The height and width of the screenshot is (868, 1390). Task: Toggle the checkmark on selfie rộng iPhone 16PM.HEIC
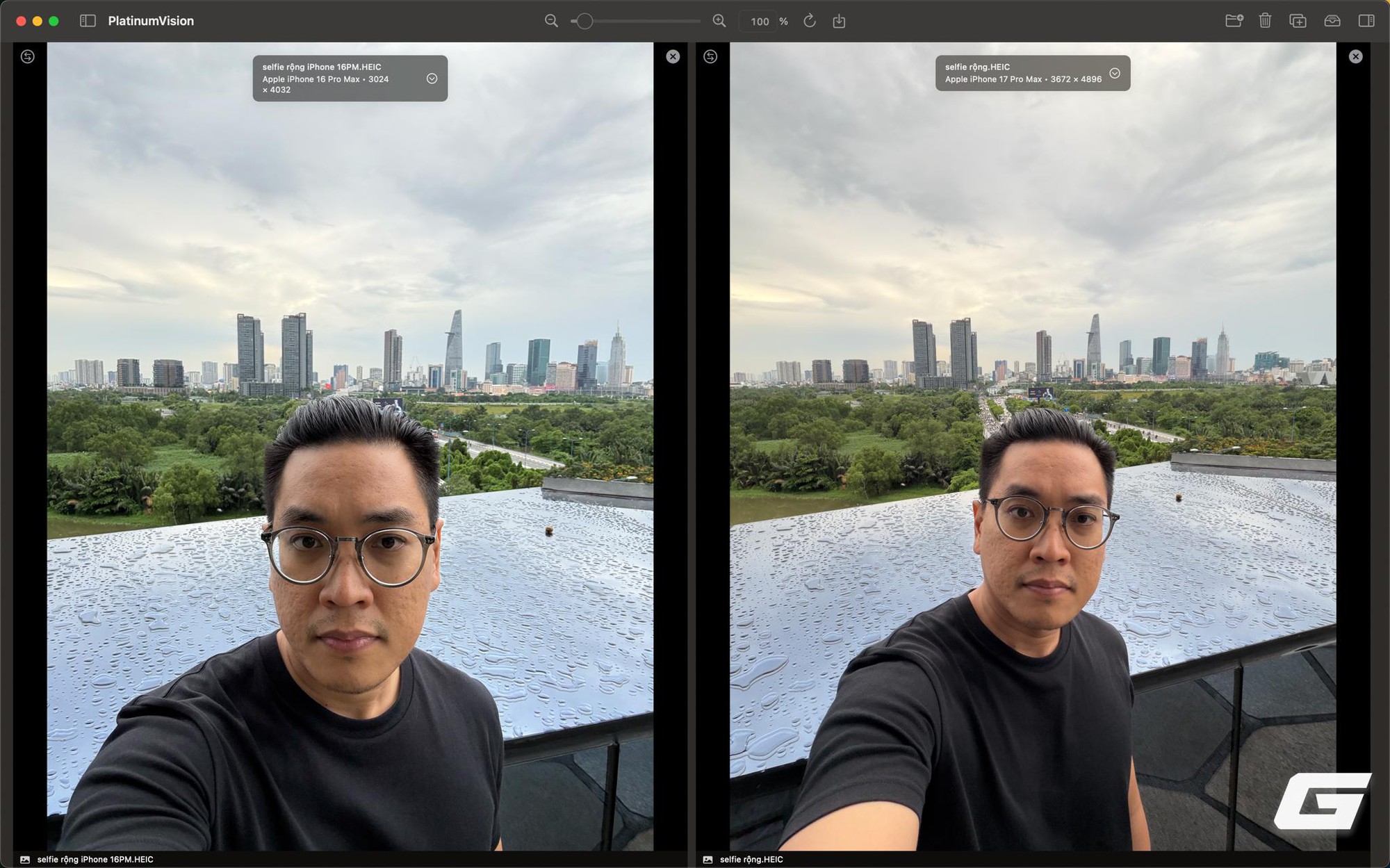click(x=432, y=79)
